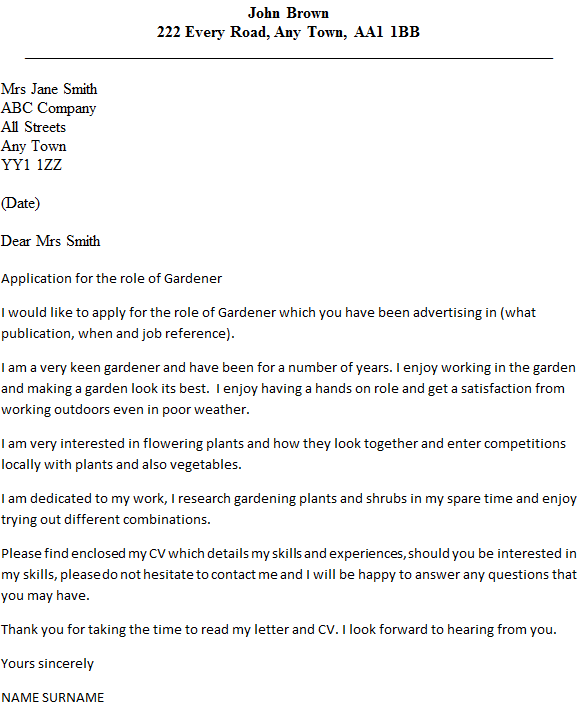Click the All Streets address line
Viewport: 582px width, 710px height.
34,127
